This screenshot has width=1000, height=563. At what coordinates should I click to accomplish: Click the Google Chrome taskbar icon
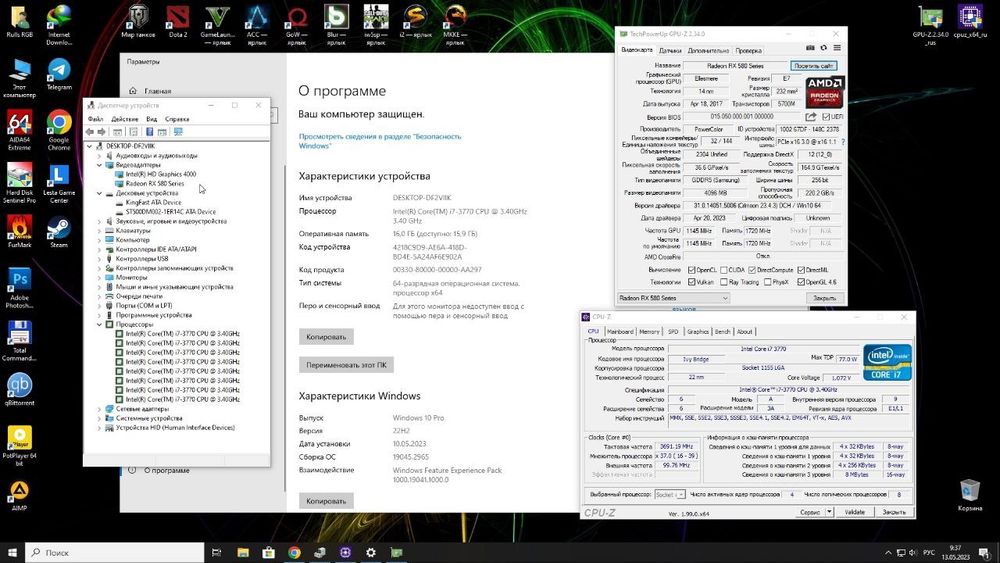(294, 552)
